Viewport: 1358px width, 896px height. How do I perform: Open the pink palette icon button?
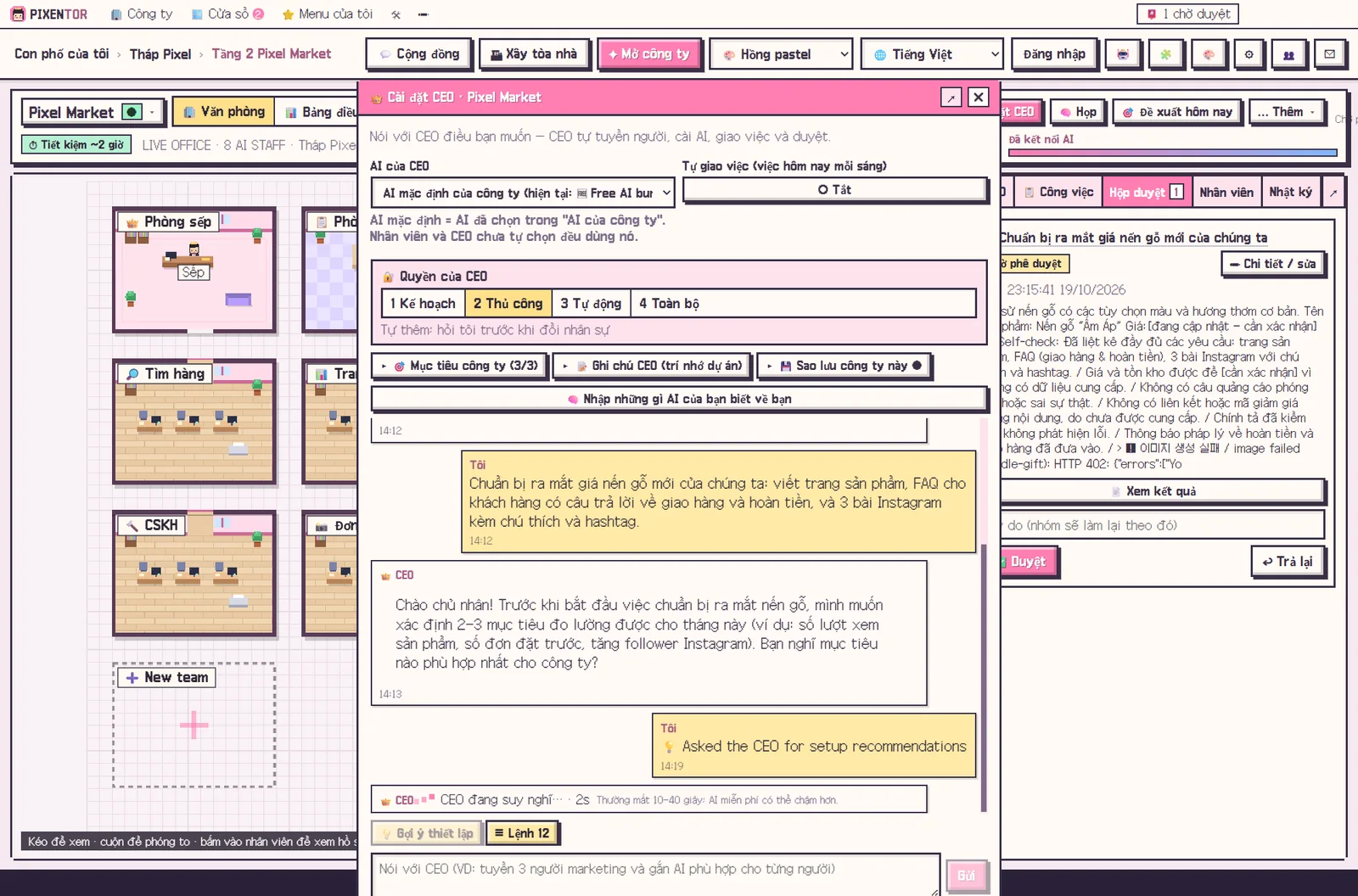(x=1209, y=54)
